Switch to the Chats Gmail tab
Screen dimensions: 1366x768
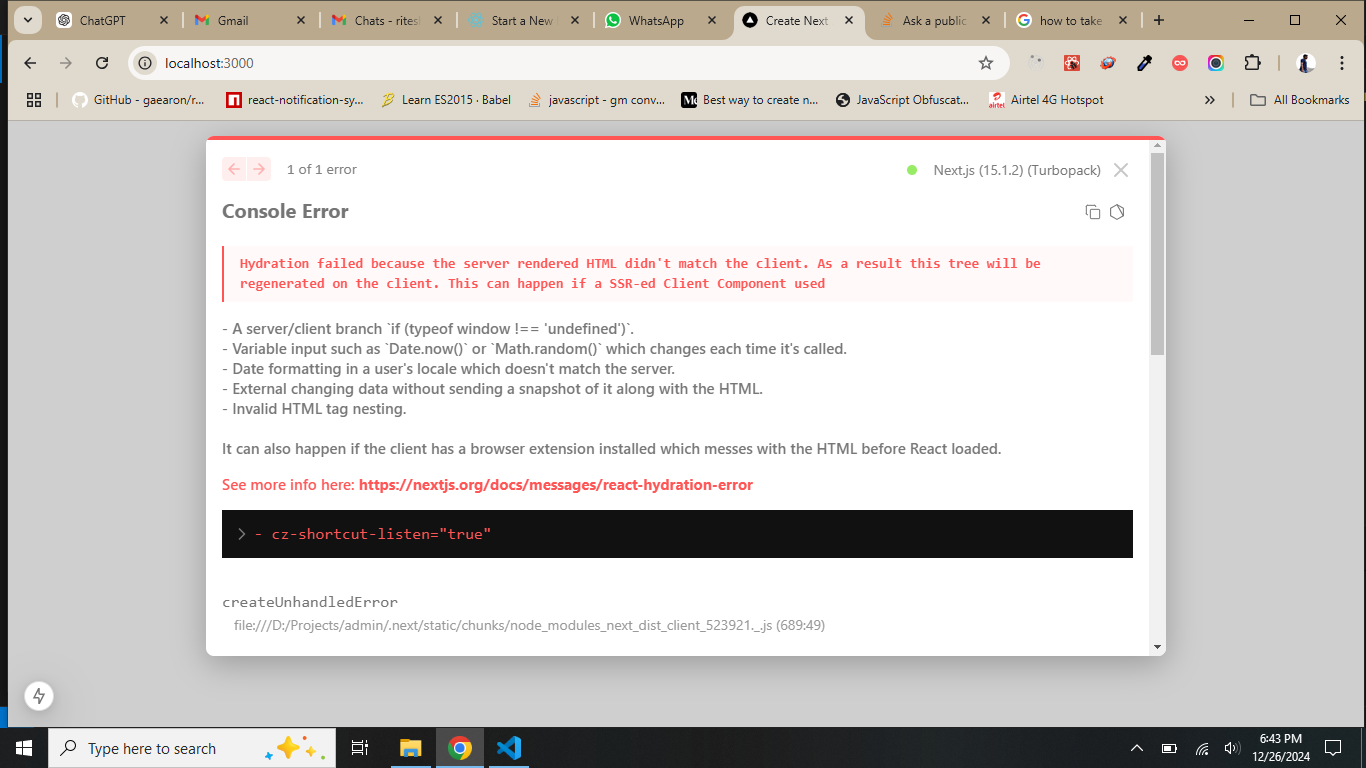(x=388, y=20)
